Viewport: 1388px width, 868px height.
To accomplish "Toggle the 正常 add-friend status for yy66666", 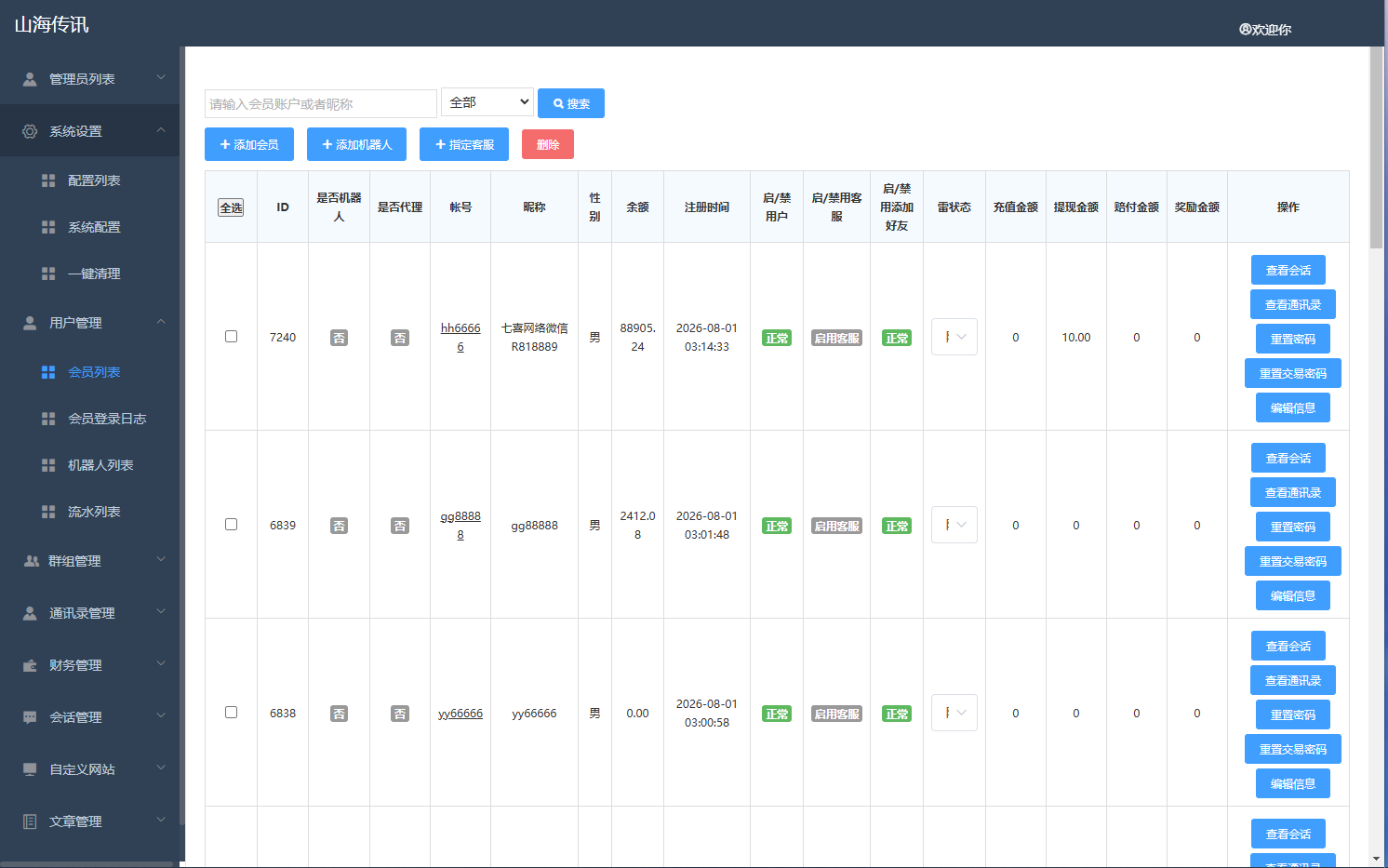I will tap(897, 714).
